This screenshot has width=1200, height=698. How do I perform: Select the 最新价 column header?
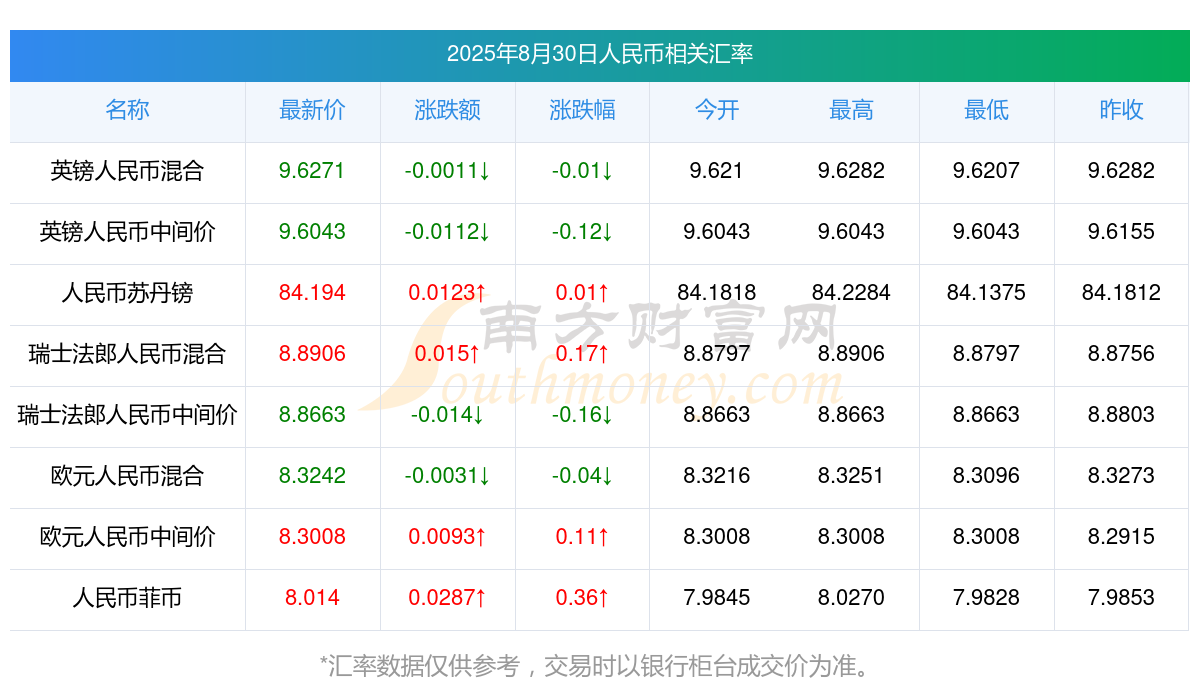(312, 110)
